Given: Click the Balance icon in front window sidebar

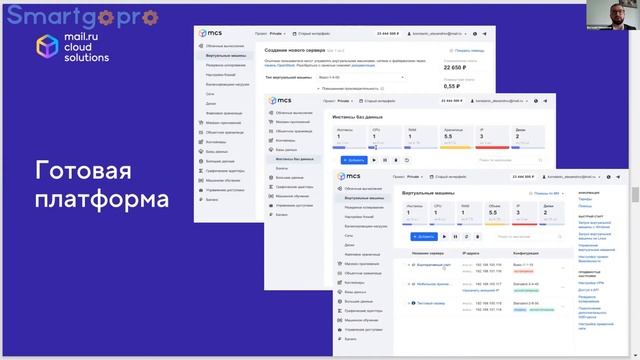Looking at the screenshot, I should [x=340, y=339].
